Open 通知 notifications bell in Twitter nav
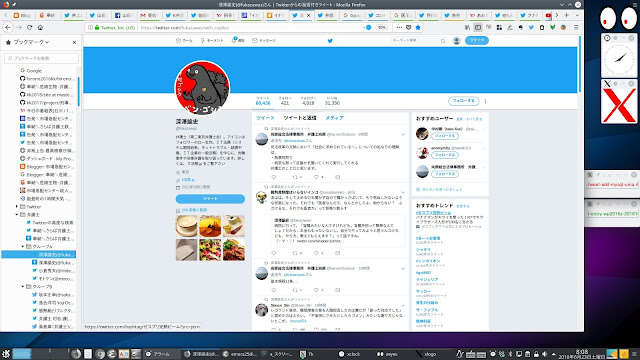This screenshot has width=640, height=360. pos(238,40)
